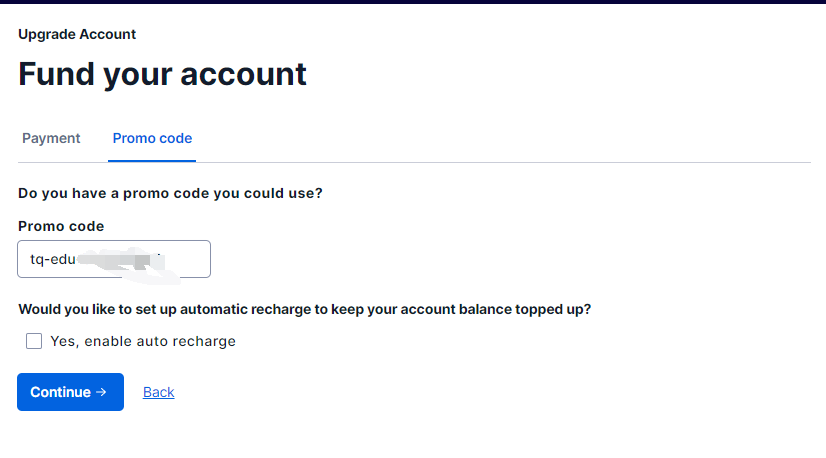This screenshot has height=458, width=826.
Task: Click the right edge of promo input box
Action: [x=209, y=258]
